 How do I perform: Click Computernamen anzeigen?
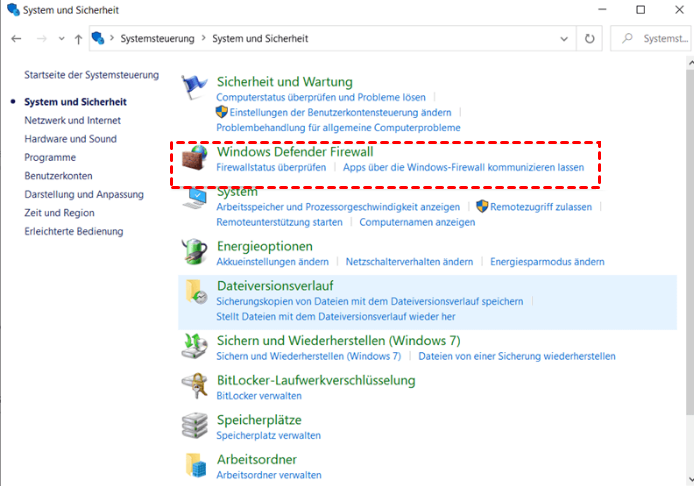pyautogui.click(x=417, y=222)
